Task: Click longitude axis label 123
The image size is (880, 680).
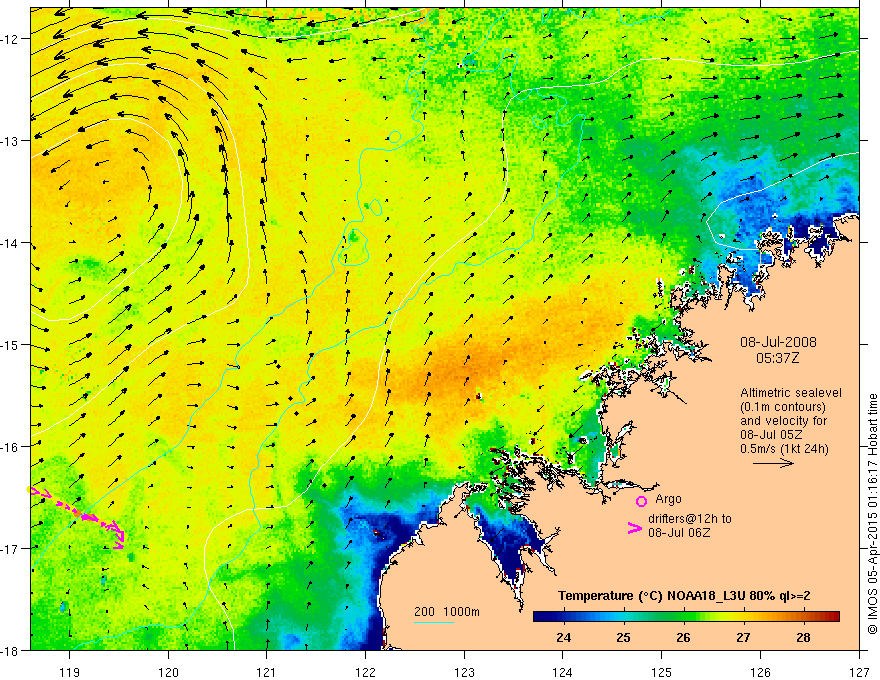Action: click(x=464, y=672)
